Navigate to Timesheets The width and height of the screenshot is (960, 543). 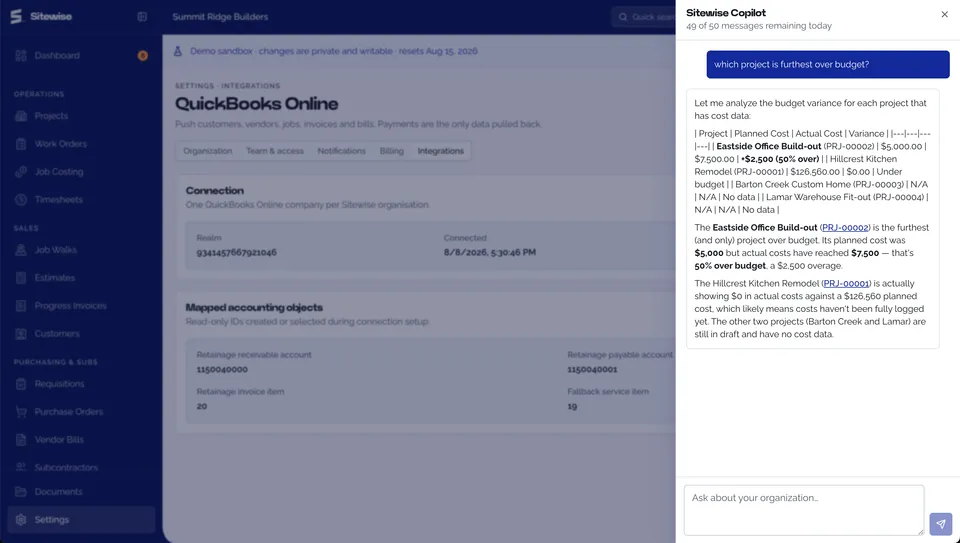tap(81, 200)
